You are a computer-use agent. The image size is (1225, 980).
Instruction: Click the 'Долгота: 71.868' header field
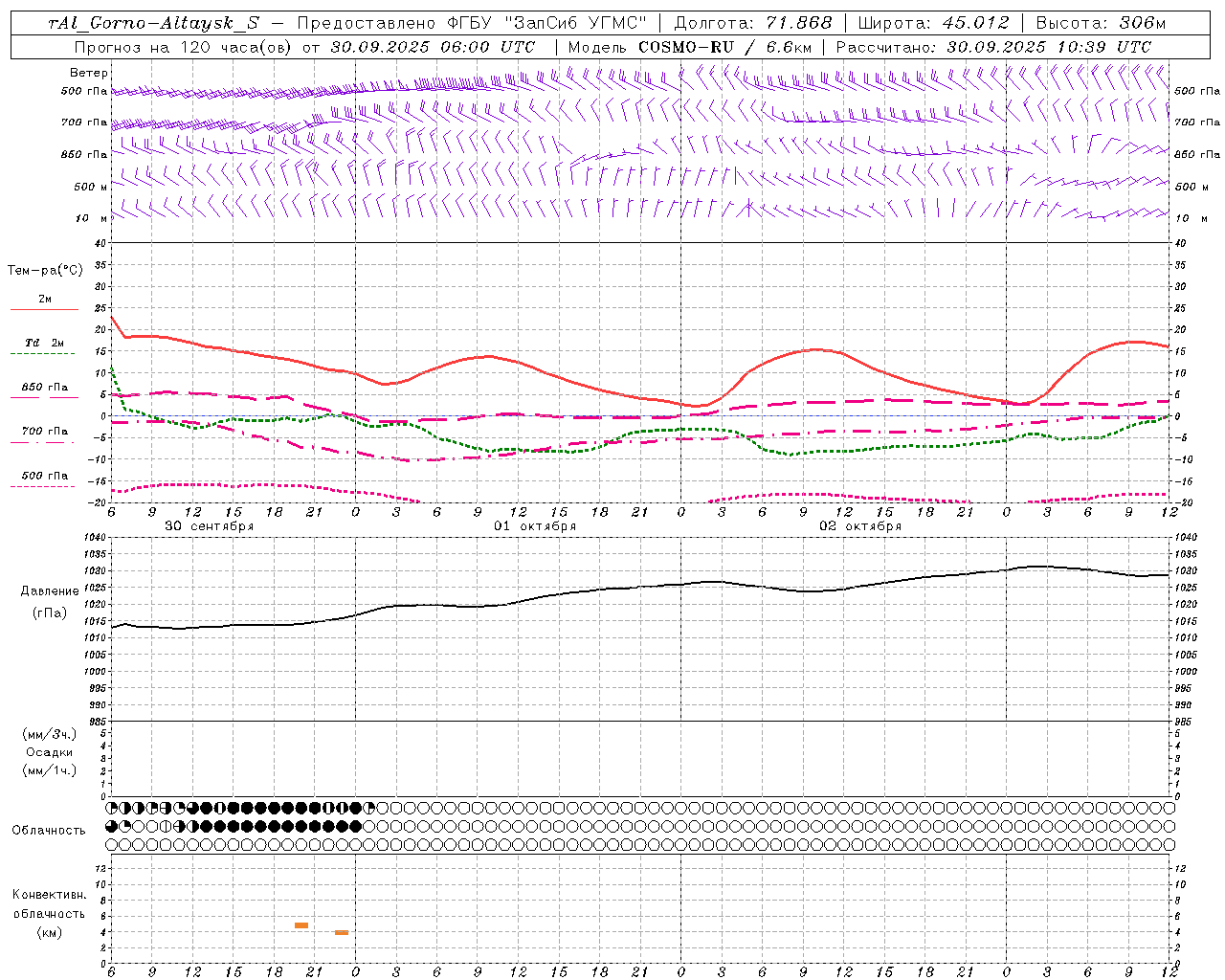pyautogui.click(x=753, y=23)
